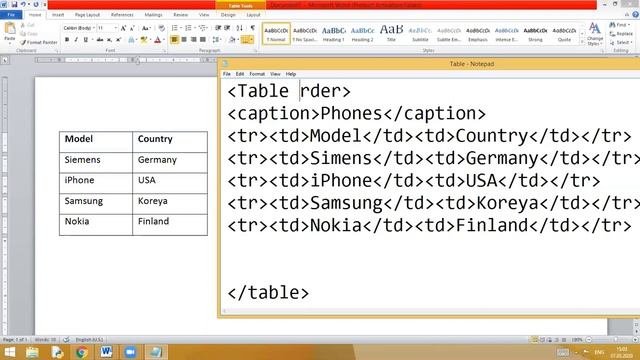Apply the Heading 1 style

(334, 33)
